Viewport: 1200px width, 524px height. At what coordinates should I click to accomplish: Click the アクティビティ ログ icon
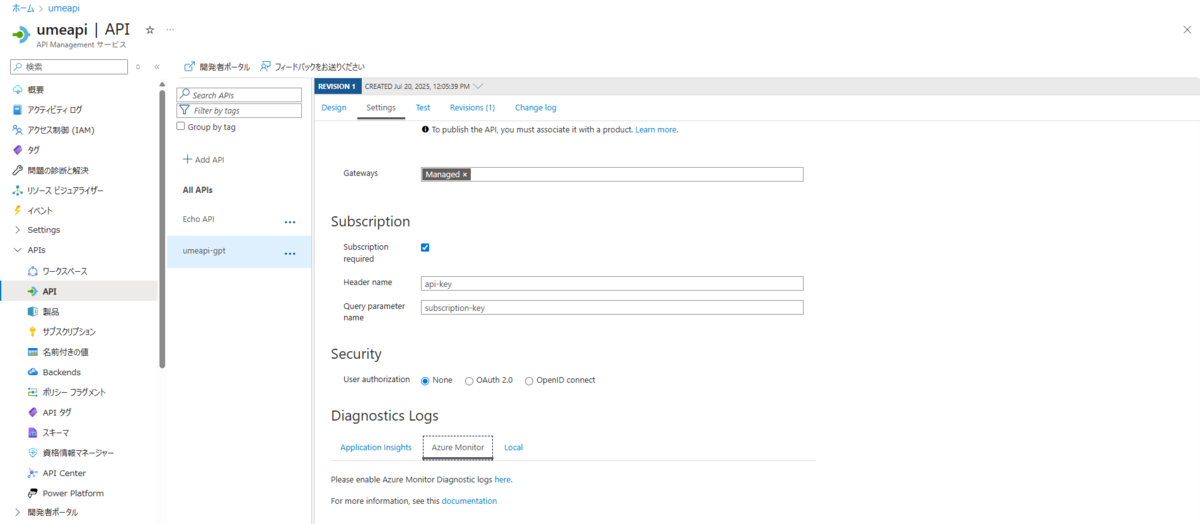click(x=17, y=110)
